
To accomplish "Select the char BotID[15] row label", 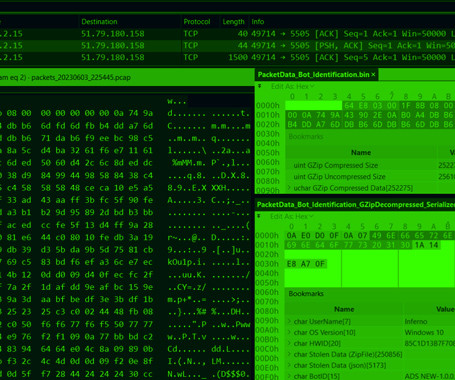I will coord(317,376).
